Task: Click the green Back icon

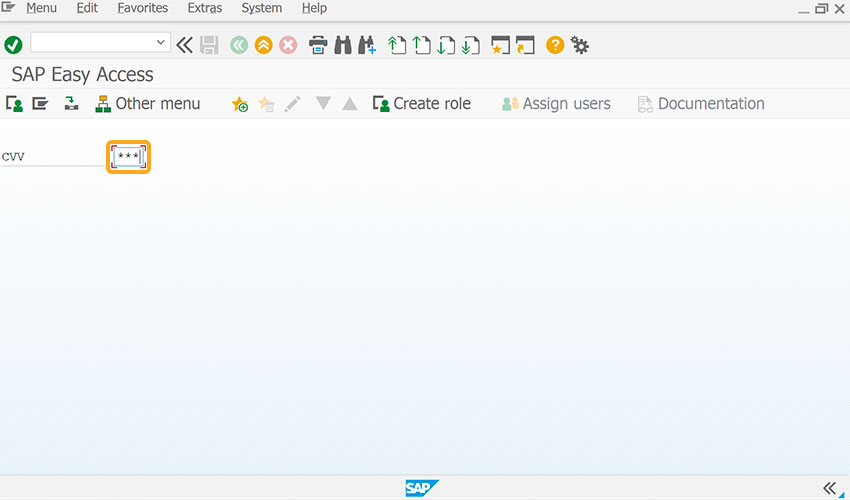Action: (239, 45)
